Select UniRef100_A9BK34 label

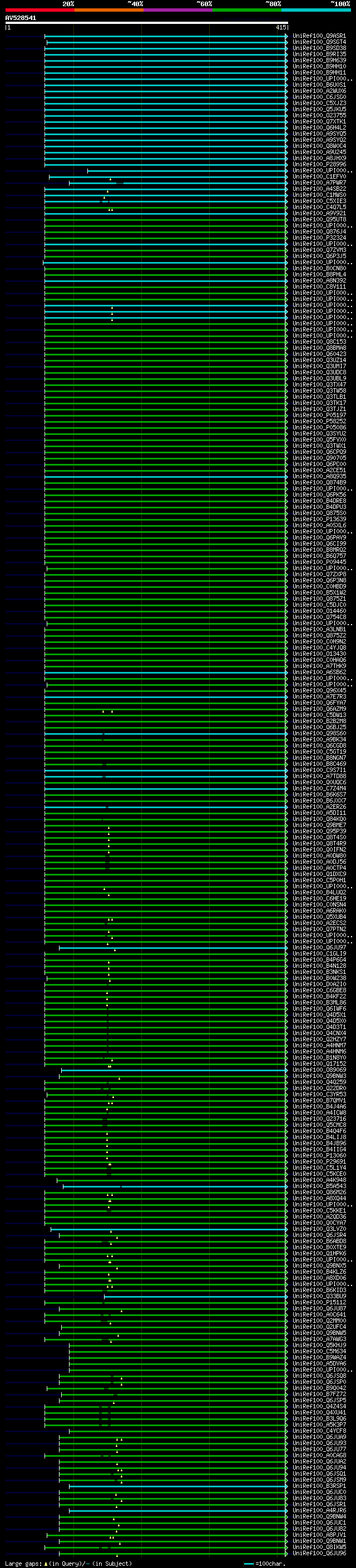(x=319, y=739)
